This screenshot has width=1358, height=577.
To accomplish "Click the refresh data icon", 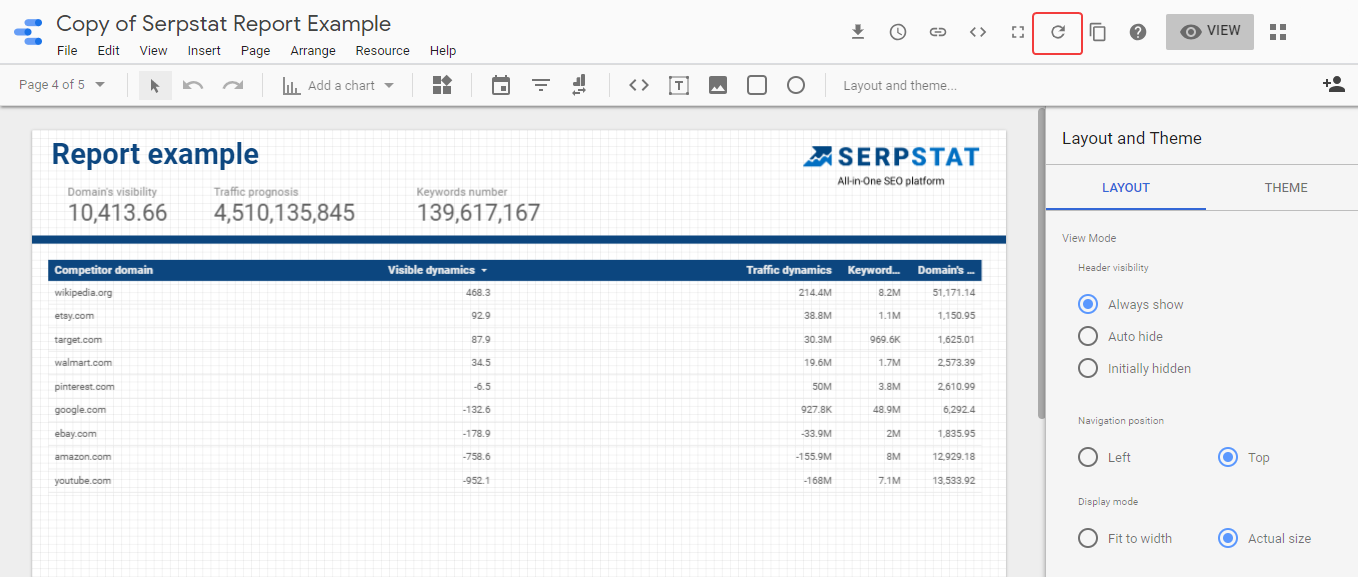I will (1058, 32).
